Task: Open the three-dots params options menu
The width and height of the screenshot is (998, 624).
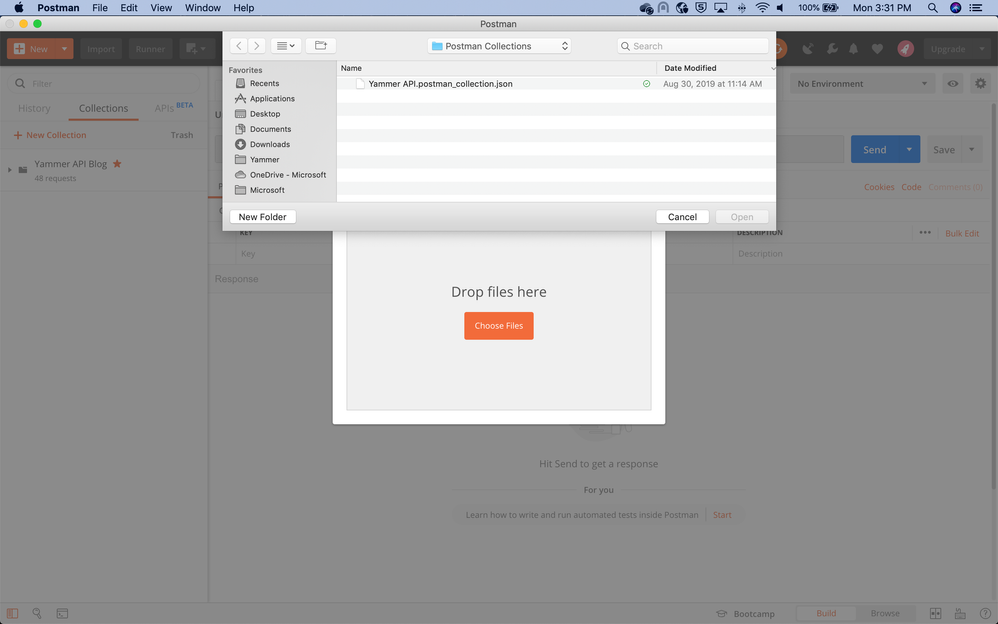Action: pyautogui.click(x=925, y=233)
